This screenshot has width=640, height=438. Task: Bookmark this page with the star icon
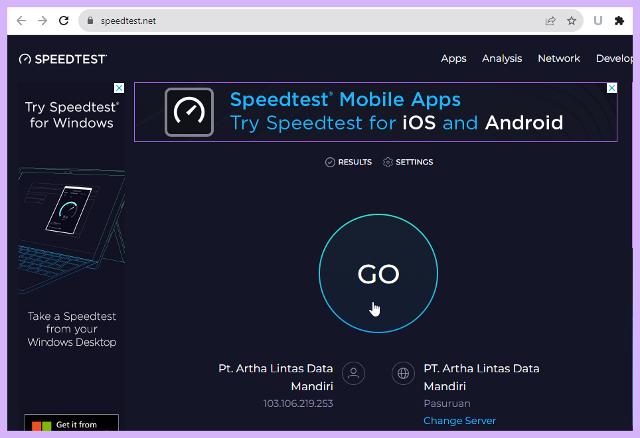[571, 20]
